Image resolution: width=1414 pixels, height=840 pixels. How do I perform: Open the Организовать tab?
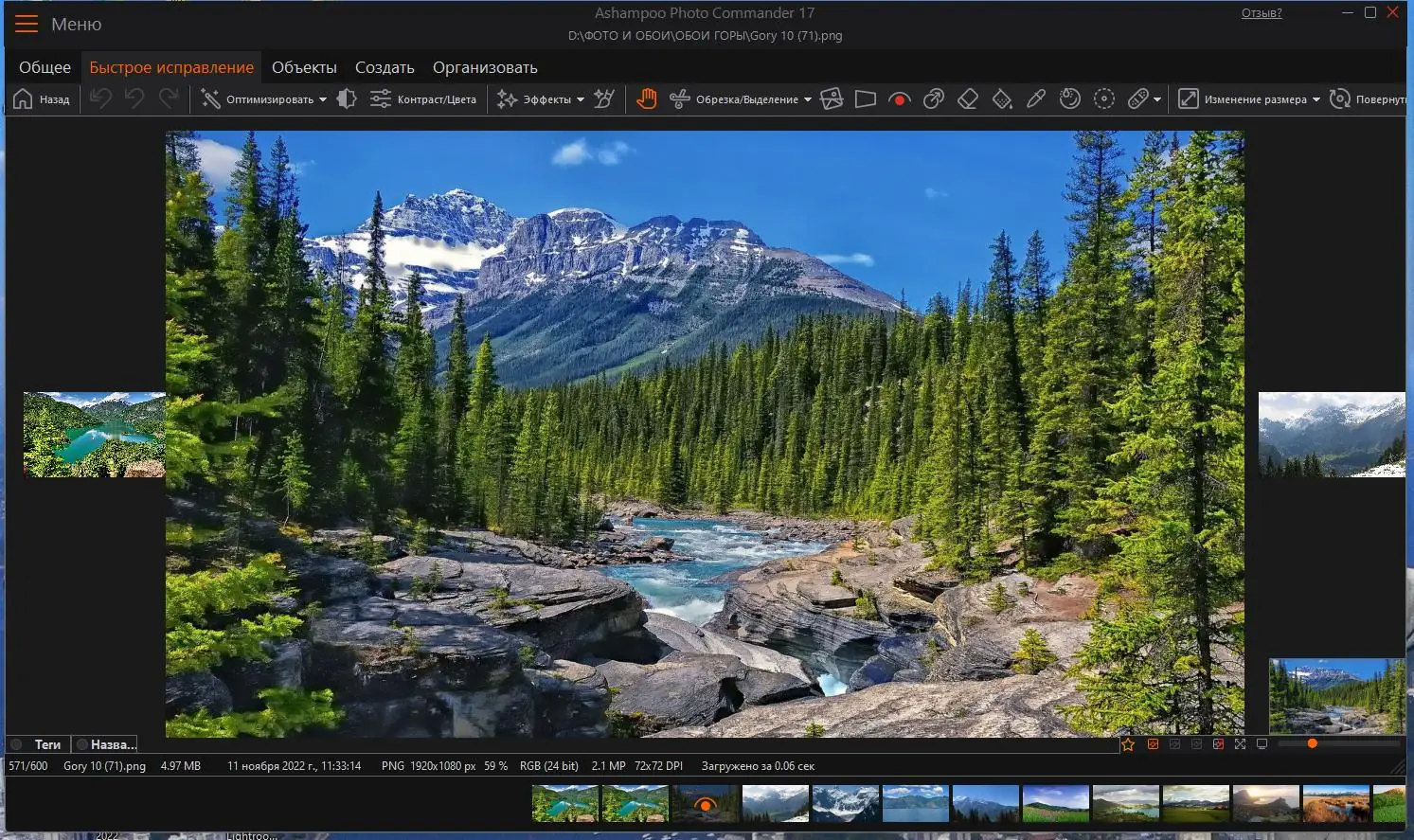[486, 67]
